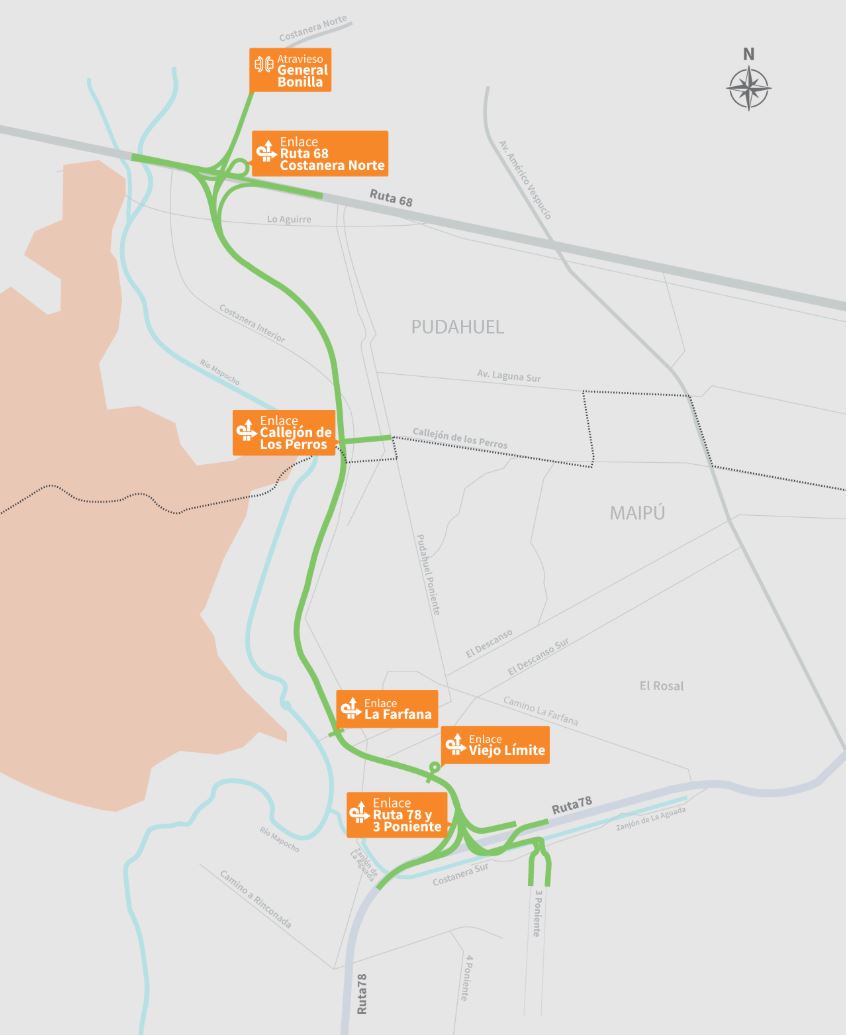846x1035 pixels.
Task: Select the Enlace Ruta 78 y 3 Poniente label
Action: coord(397,815)
